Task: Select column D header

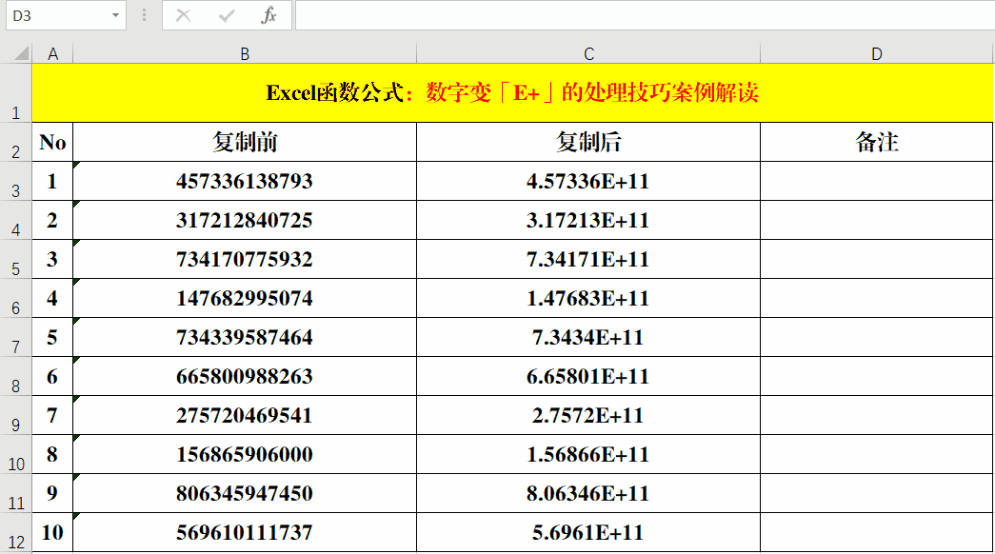Action: pyautogui.click(x=877, y=54)
